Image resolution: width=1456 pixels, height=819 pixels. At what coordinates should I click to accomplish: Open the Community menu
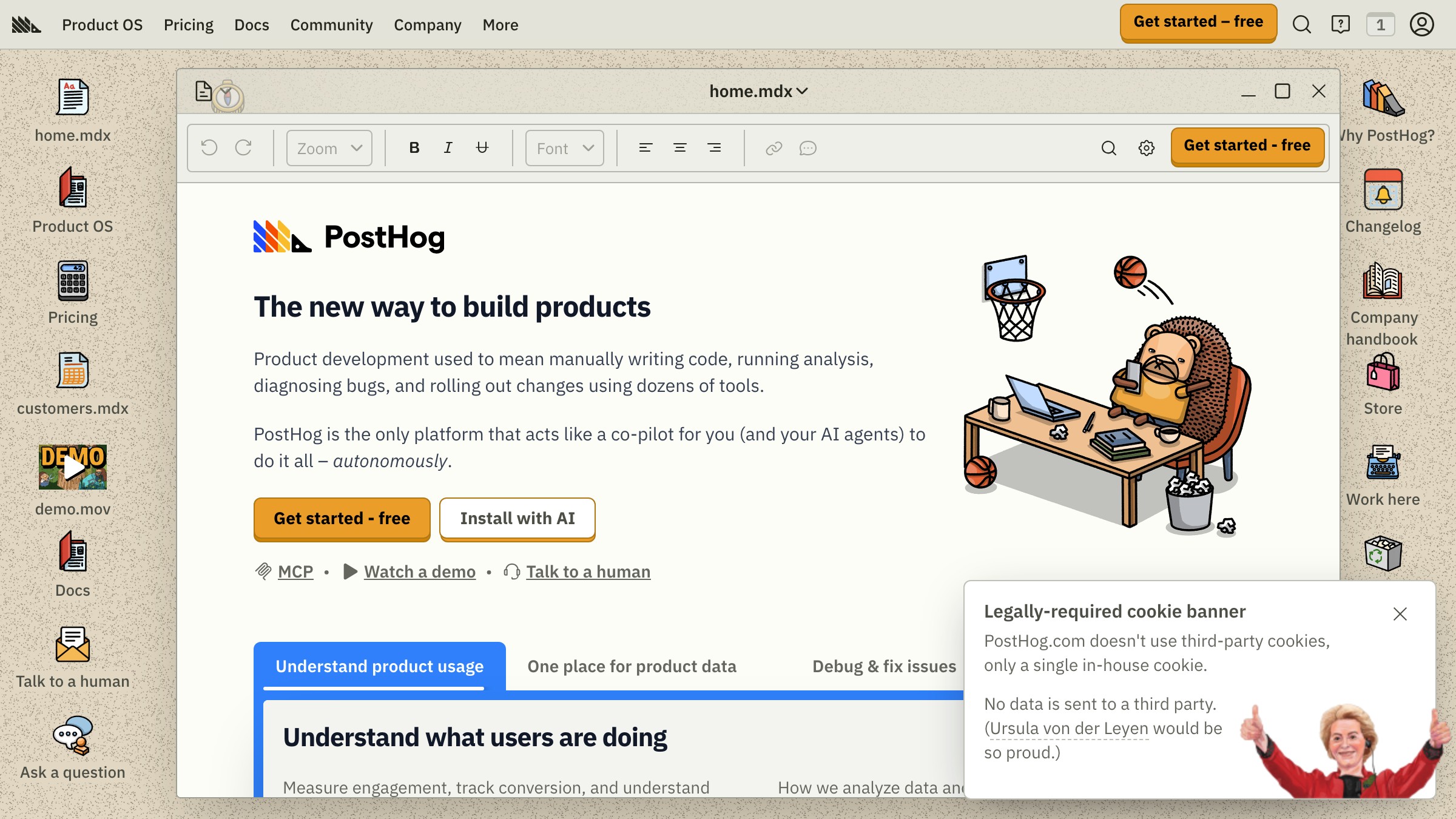[x=331, y=25]
